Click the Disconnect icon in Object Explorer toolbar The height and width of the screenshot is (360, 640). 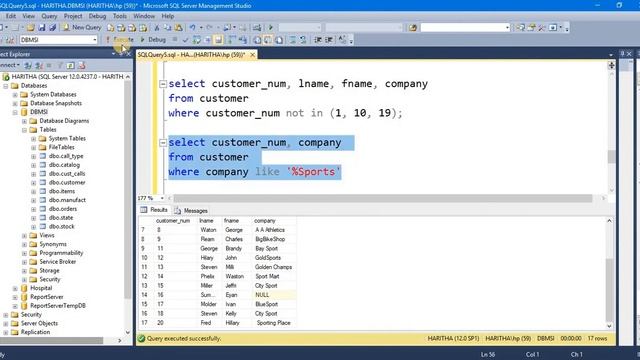click(38, 65)
